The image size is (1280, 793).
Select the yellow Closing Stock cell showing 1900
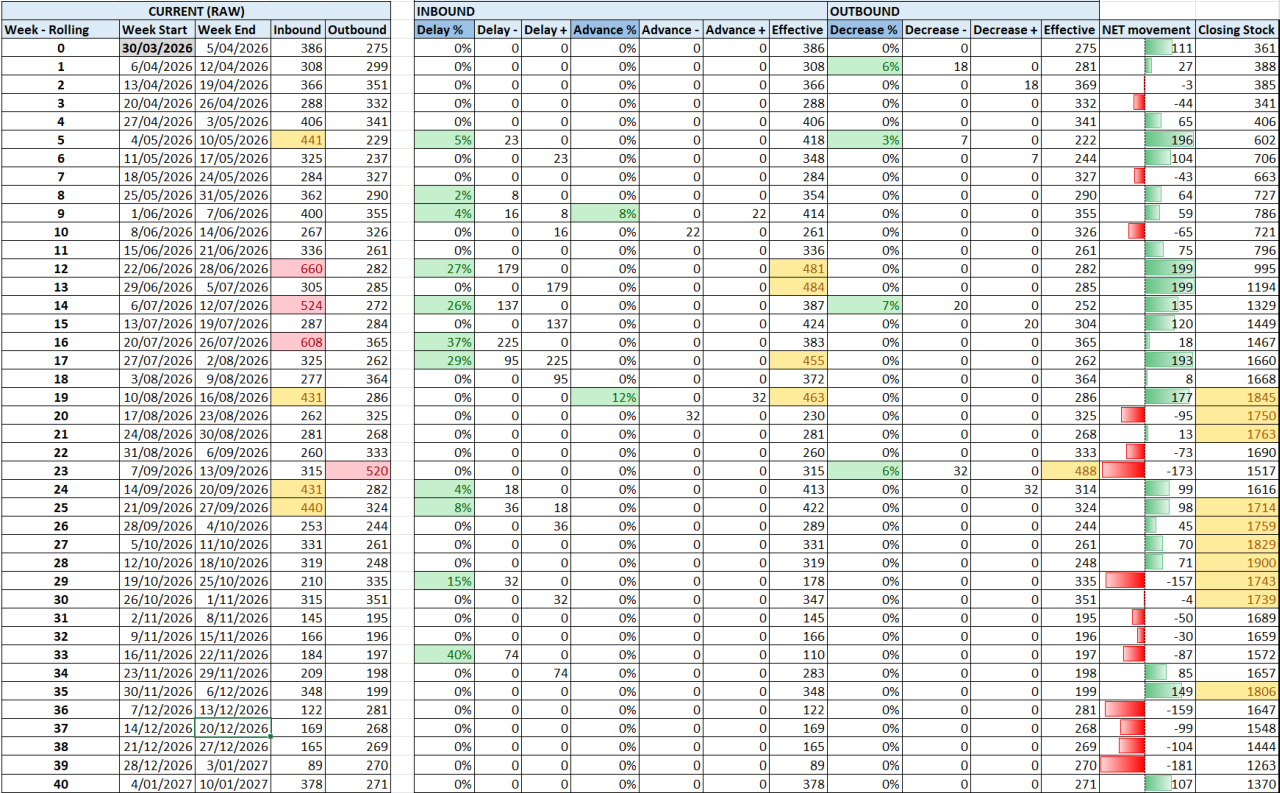[x=1236, y=562]
